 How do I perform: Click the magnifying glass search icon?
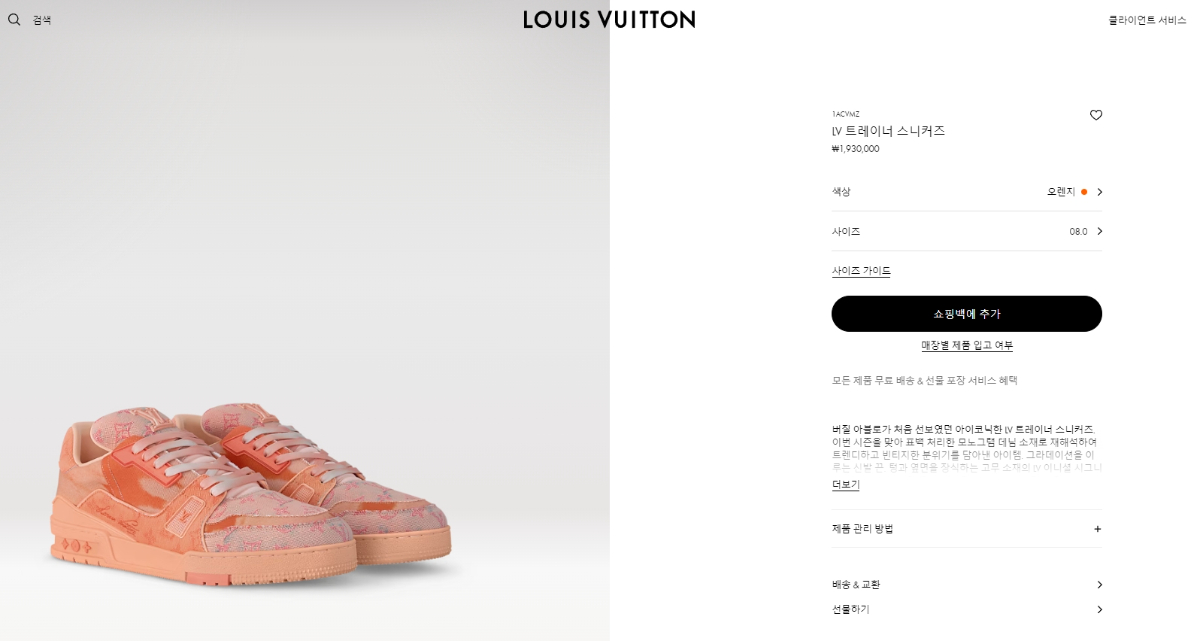tap(14, 19)
